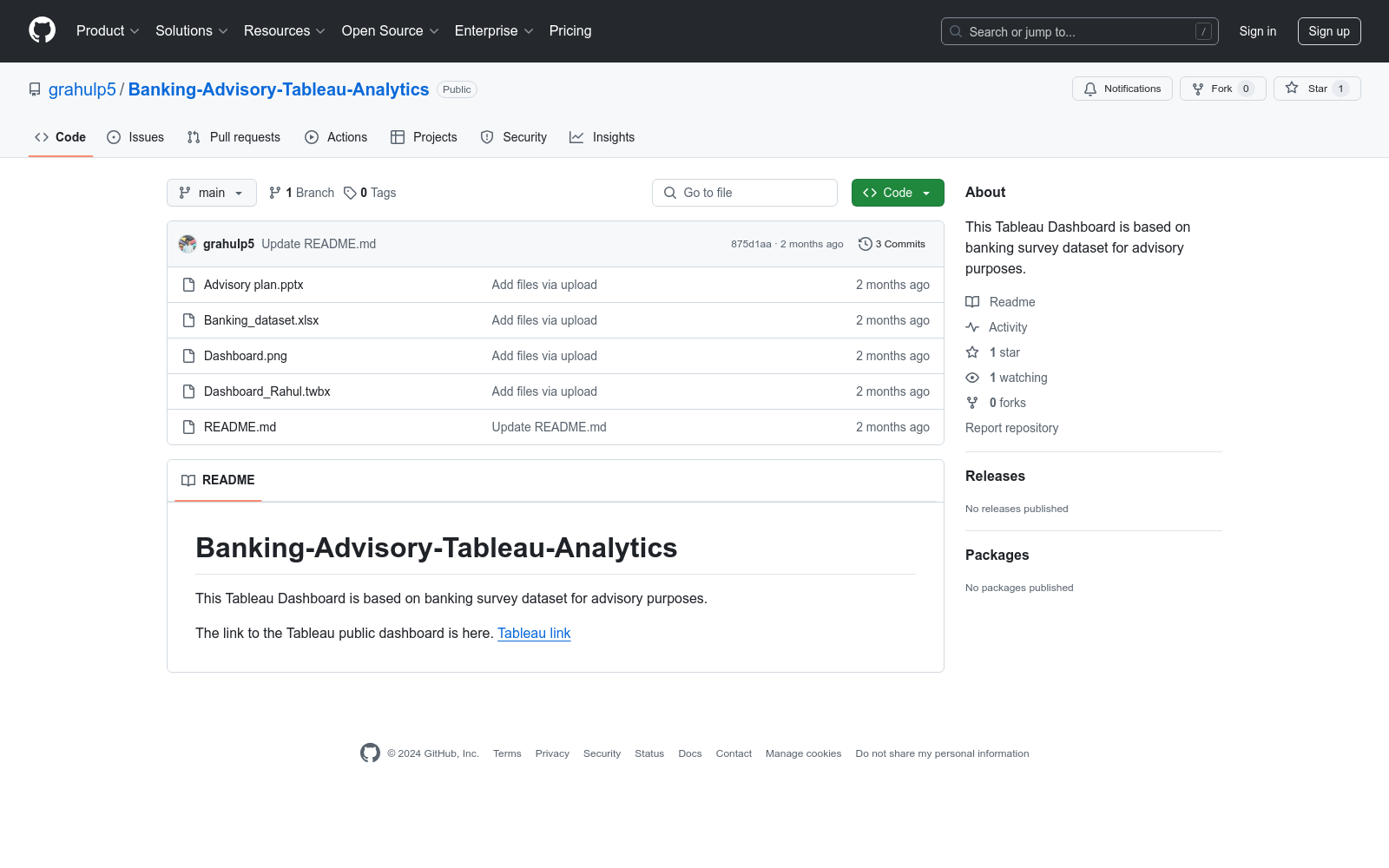Click Report repository link
This screenshot has height=868, width=1389.
[1011, 428]
